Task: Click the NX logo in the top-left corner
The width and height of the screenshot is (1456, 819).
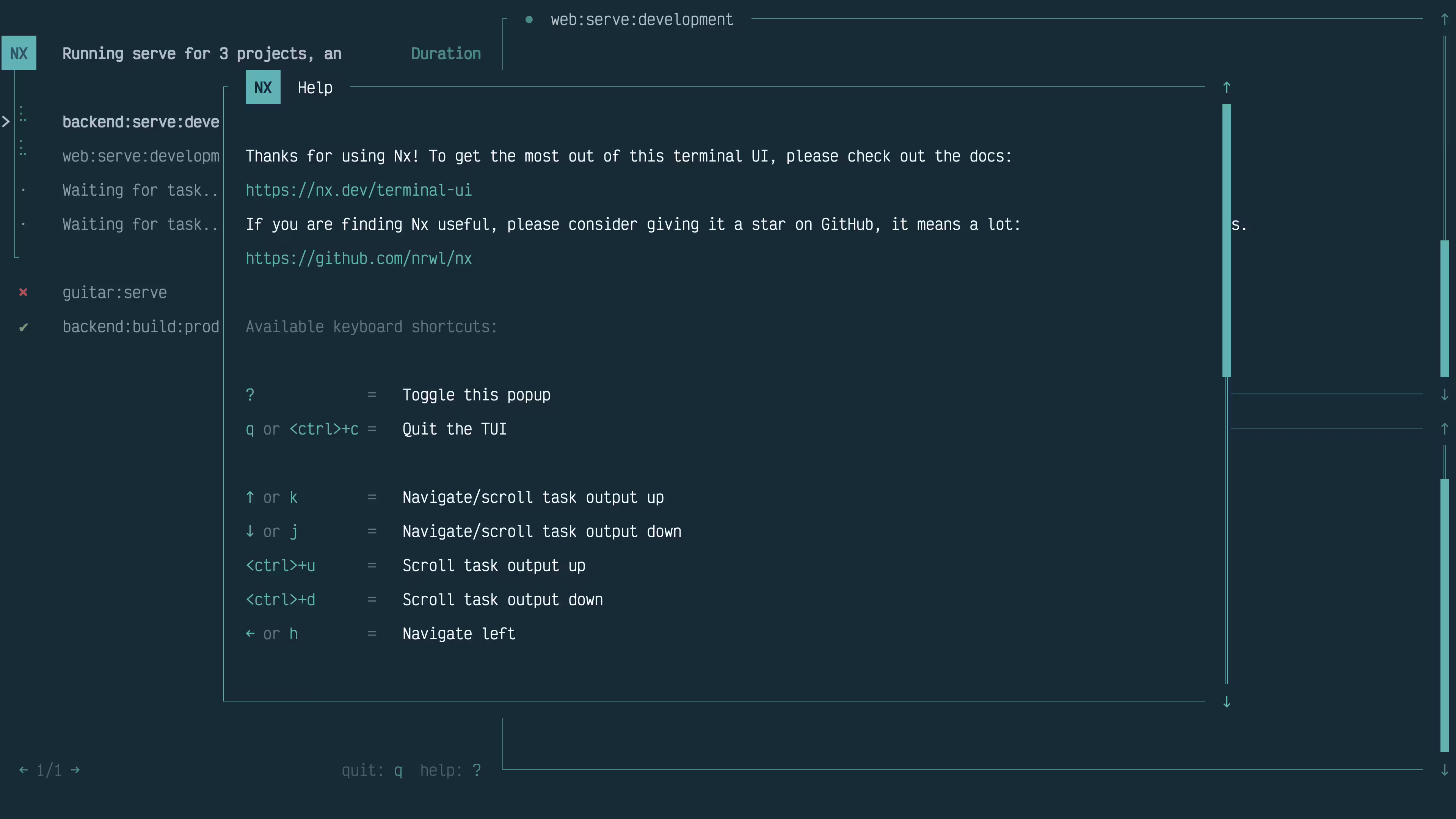Action: tap(19, 53)
